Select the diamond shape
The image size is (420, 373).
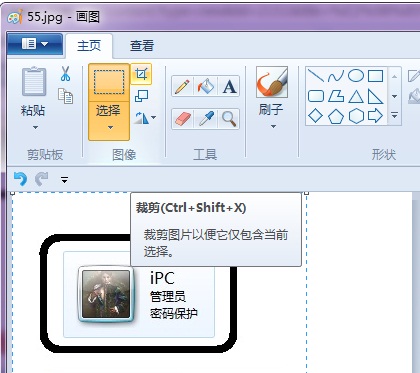(315, 116)
